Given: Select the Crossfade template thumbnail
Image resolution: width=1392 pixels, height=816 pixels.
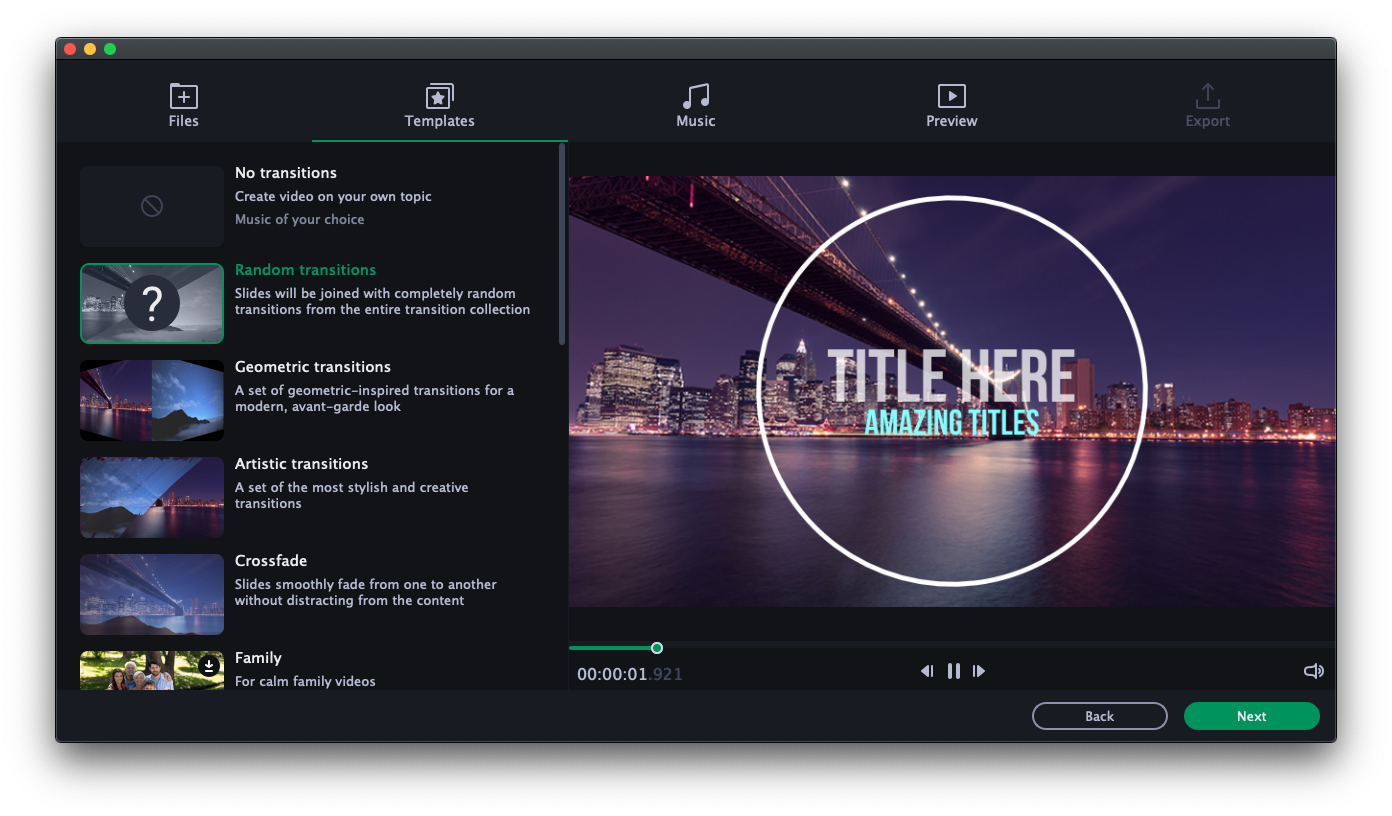Looking at the screenshot, I should point(151,594).
